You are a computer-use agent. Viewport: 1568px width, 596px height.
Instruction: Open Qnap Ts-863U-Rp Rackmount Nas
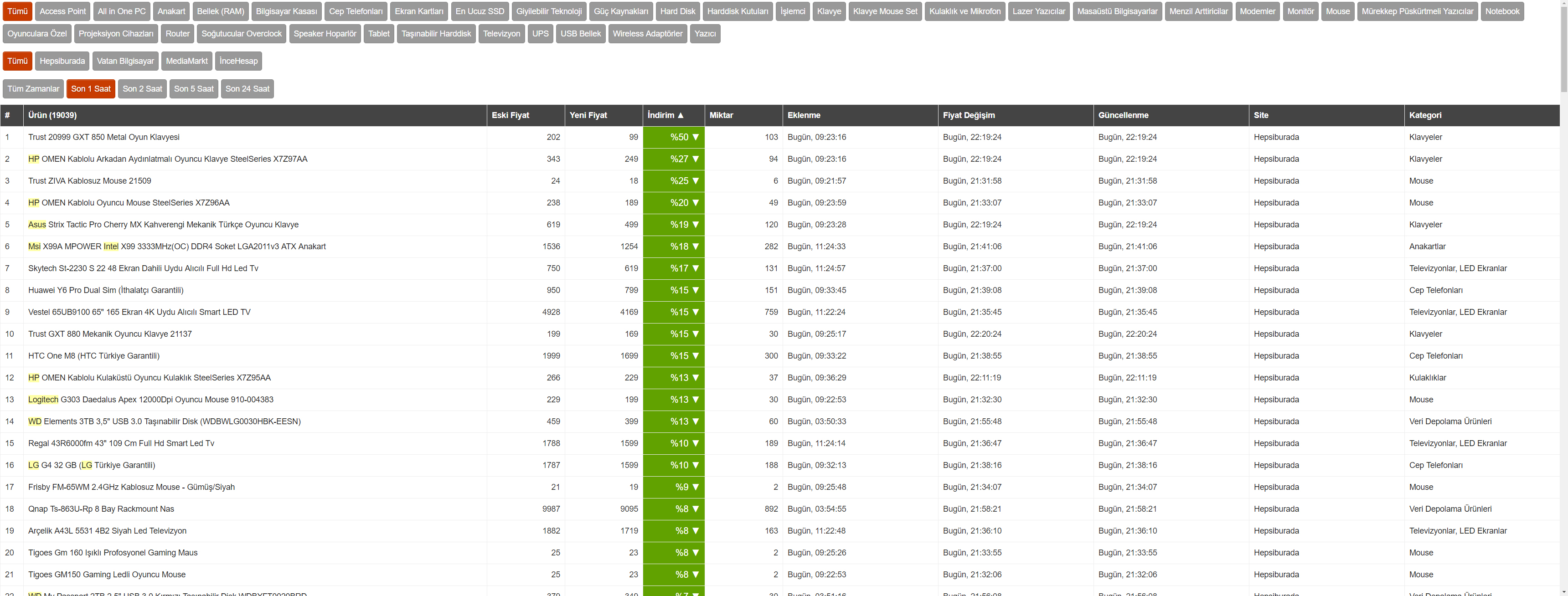point(101,509)
